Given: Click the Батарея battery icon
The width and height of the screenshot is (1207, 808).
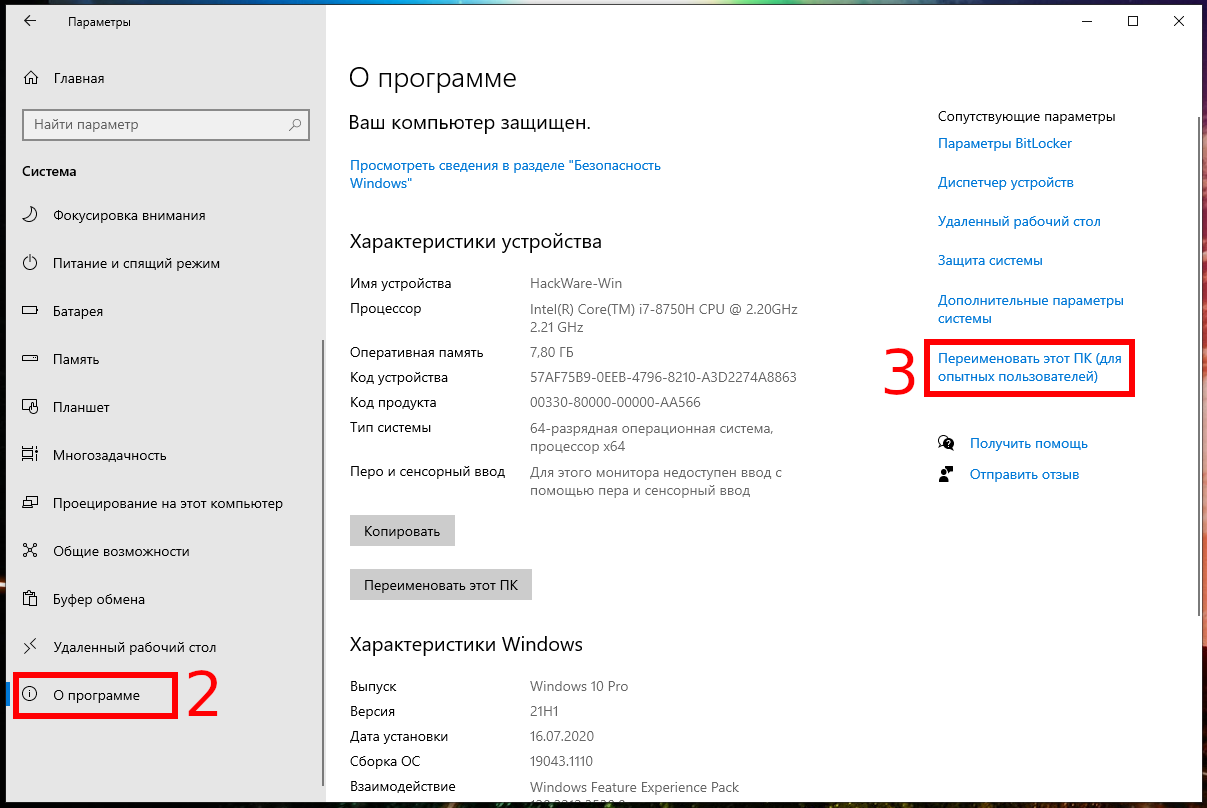Looking at the screenshot, I should [31, 311].
